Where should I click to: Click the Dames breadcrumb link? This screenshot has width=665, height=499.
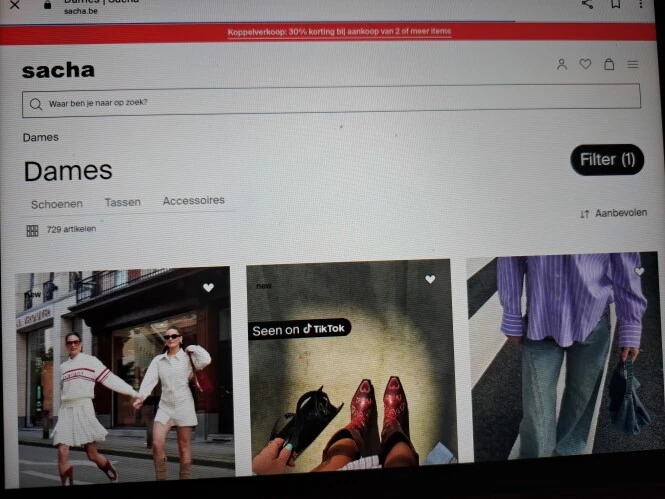pos(41,137)
